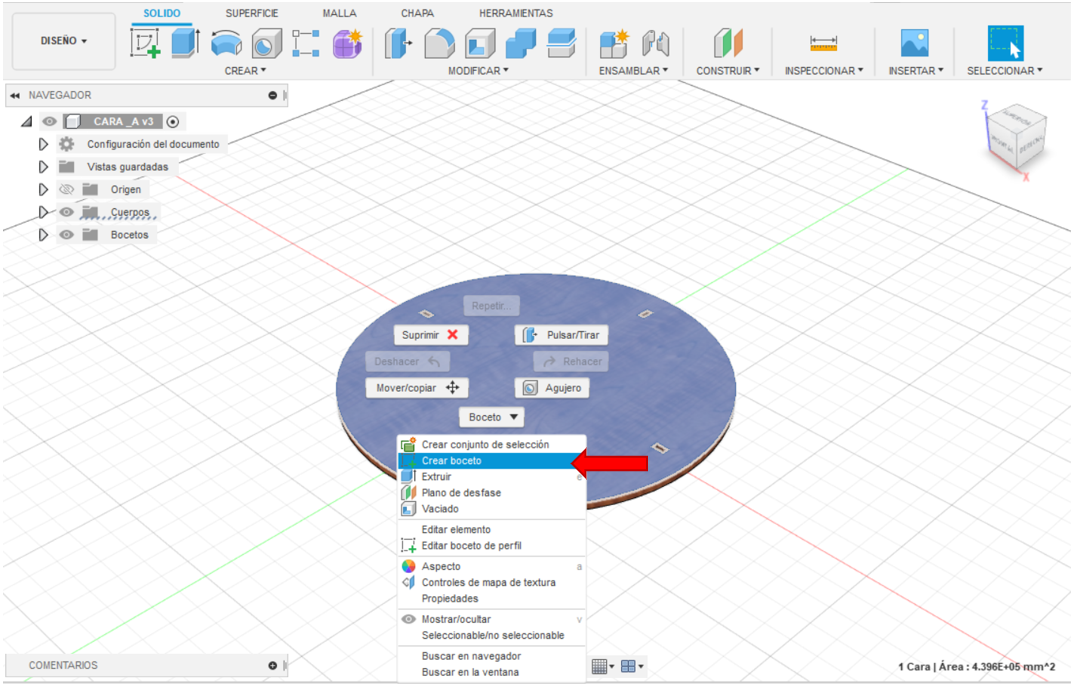Choose the Hole tool in toolbar

(267, 44)
